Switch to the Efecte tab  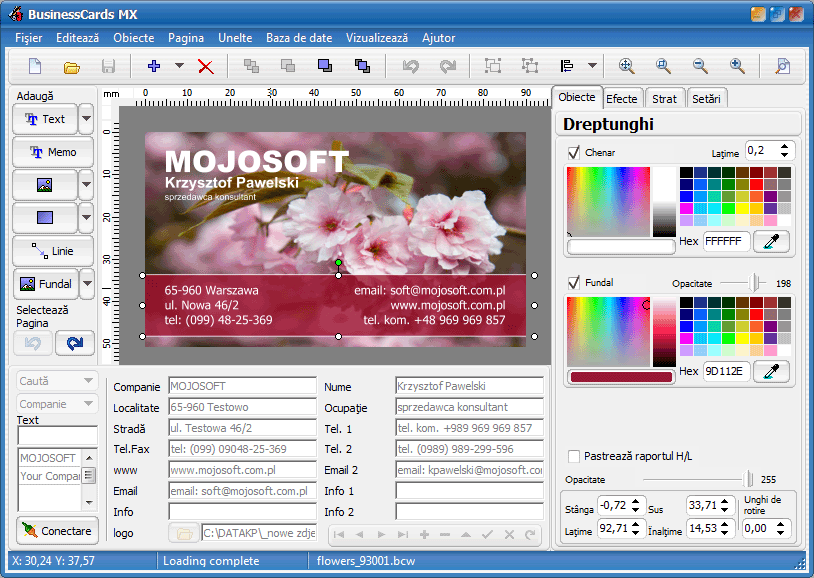[622, 99]
